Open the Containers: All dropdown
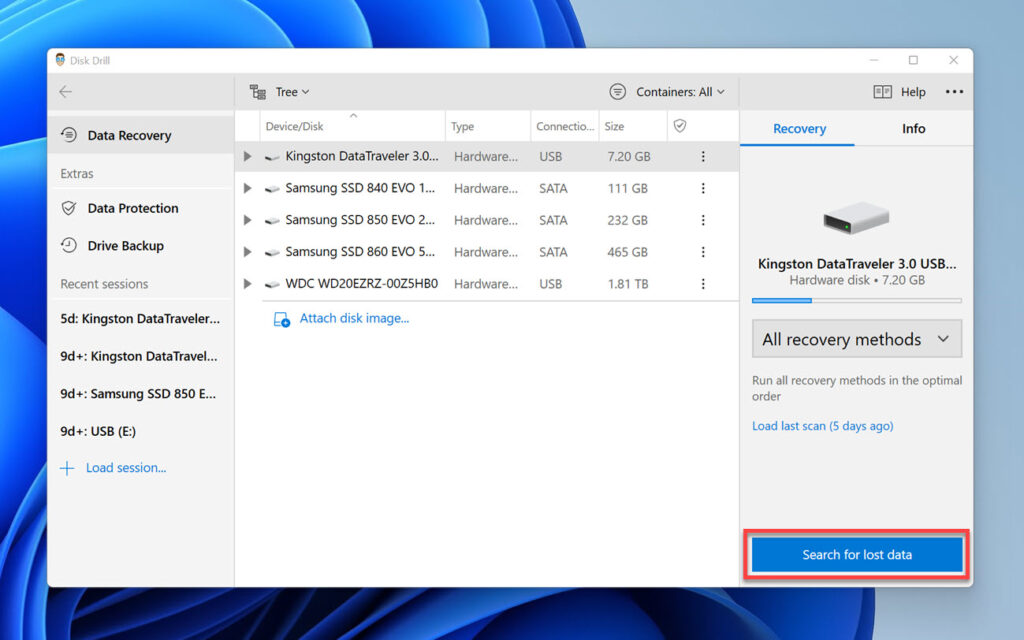Image resolution: width=1024 pixels, height=640 pixels. [676, 91]
